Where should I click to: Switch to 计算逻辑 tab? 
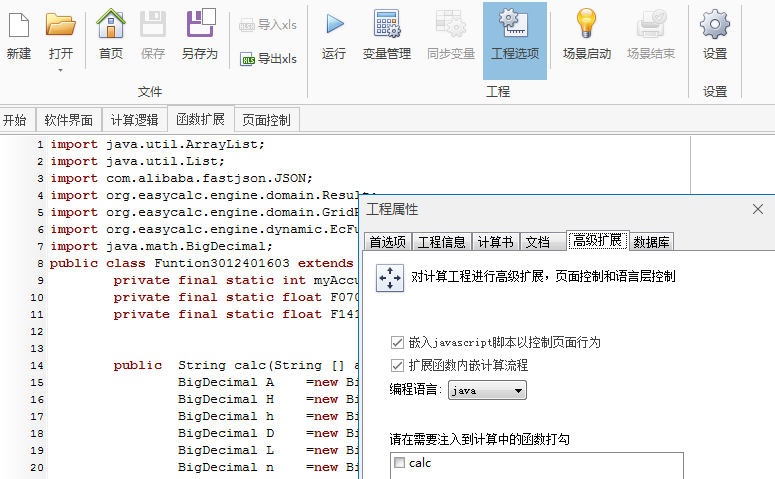click(134, 120)
